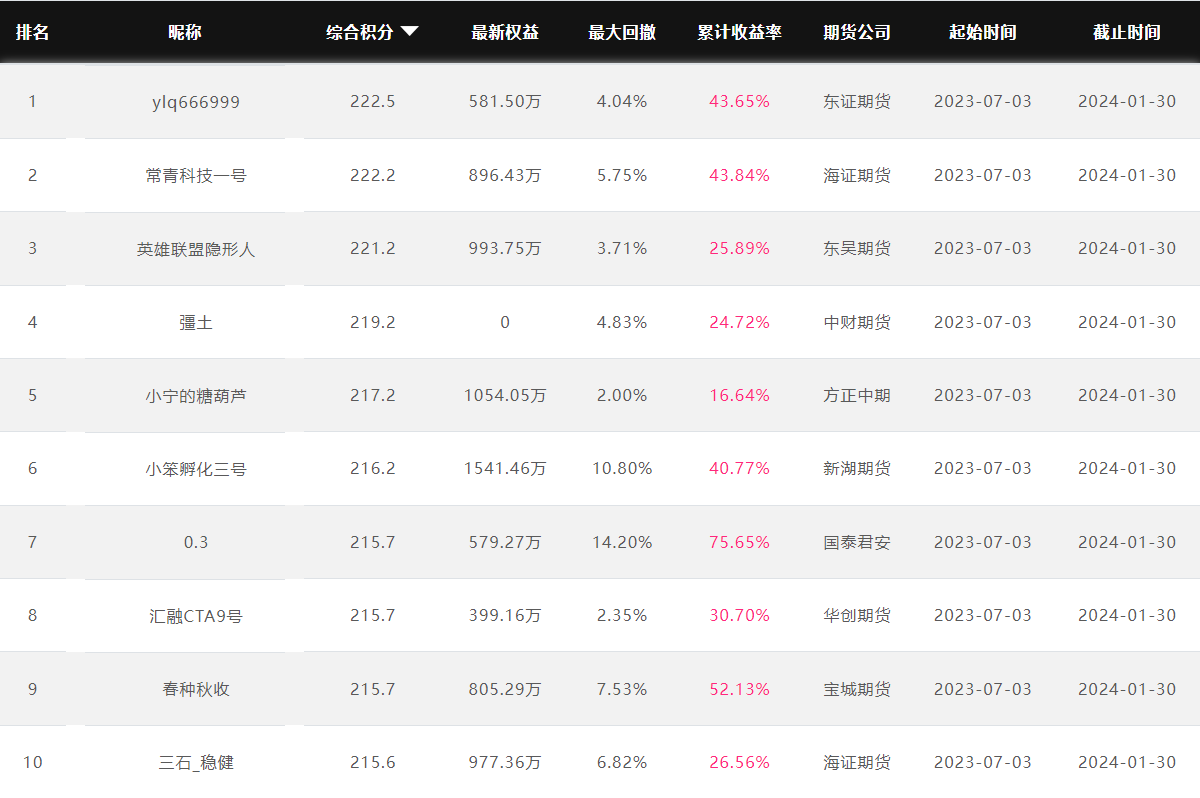Click the 最大回撤 column header
Screen dimensions: 1200x798
click(x=622, y=32)
